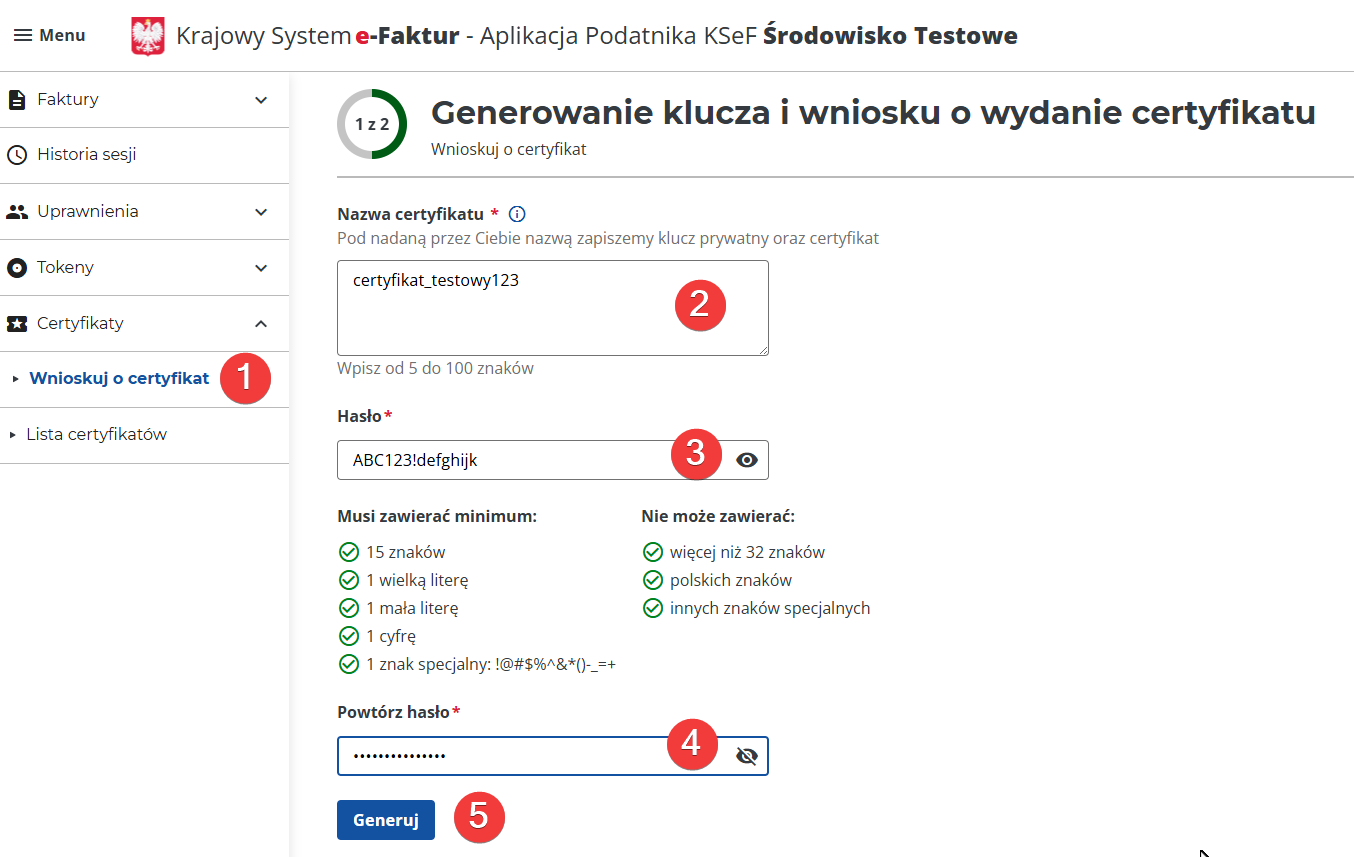
Task: Click the Polish eagle emblem logo
Action: pos(147,34)
